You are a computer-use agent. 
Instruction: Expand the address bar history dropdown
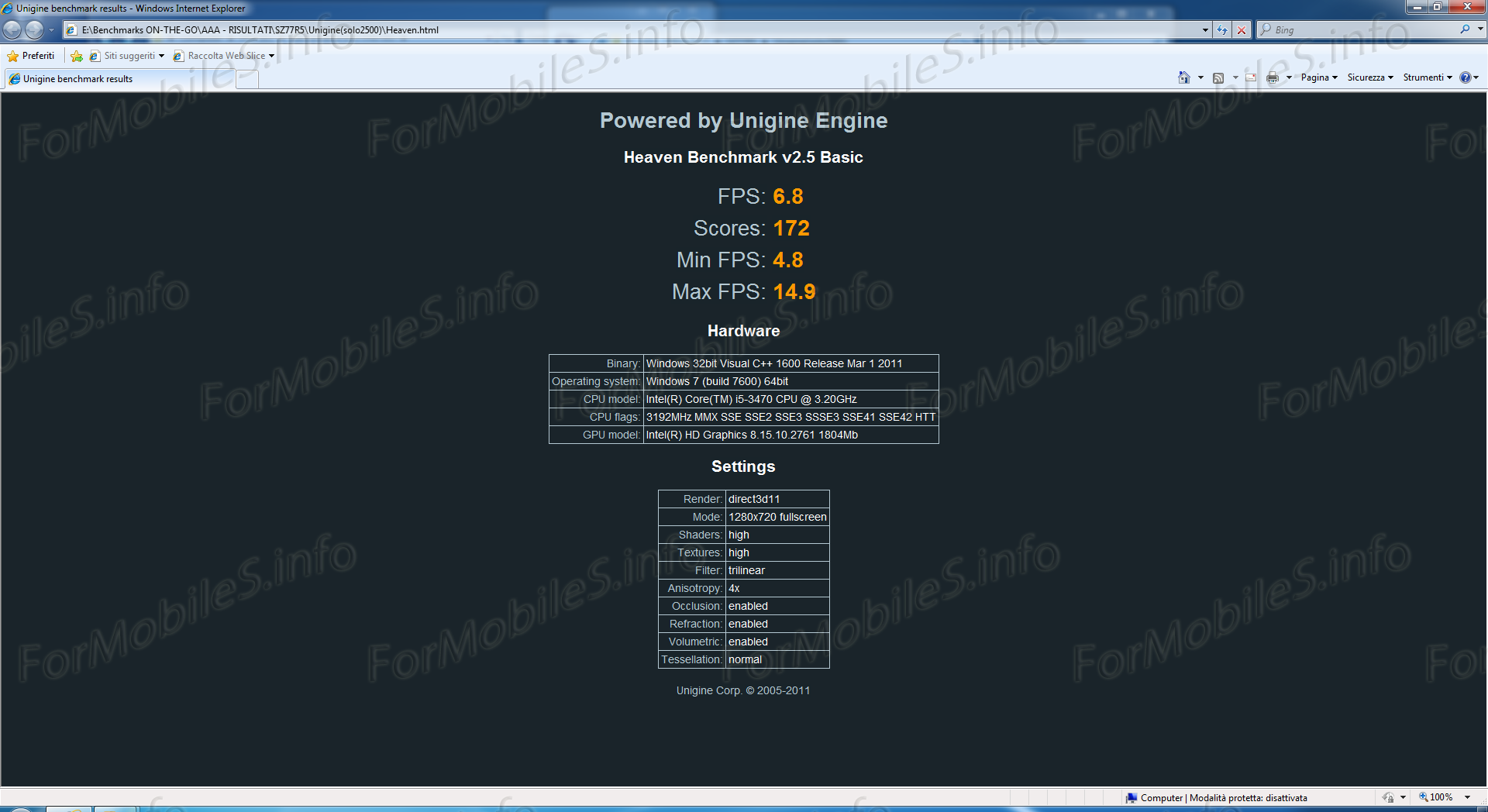[x=1205, y=30]
